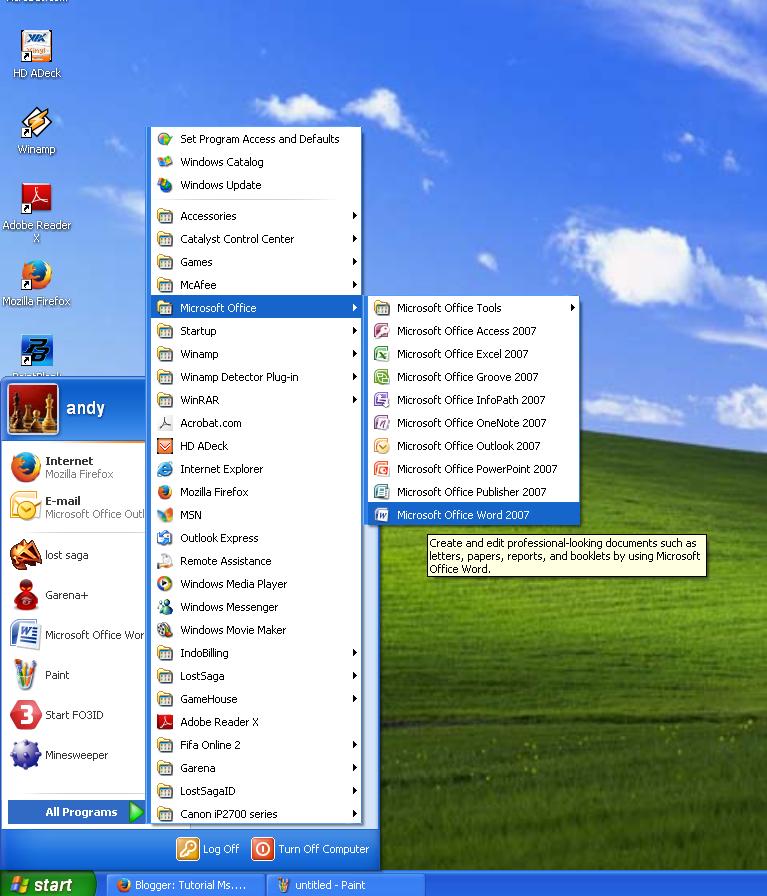Screen dimensions: 767x896
Task: Expand the WinRAR submenu arrow
Action: 354,400
